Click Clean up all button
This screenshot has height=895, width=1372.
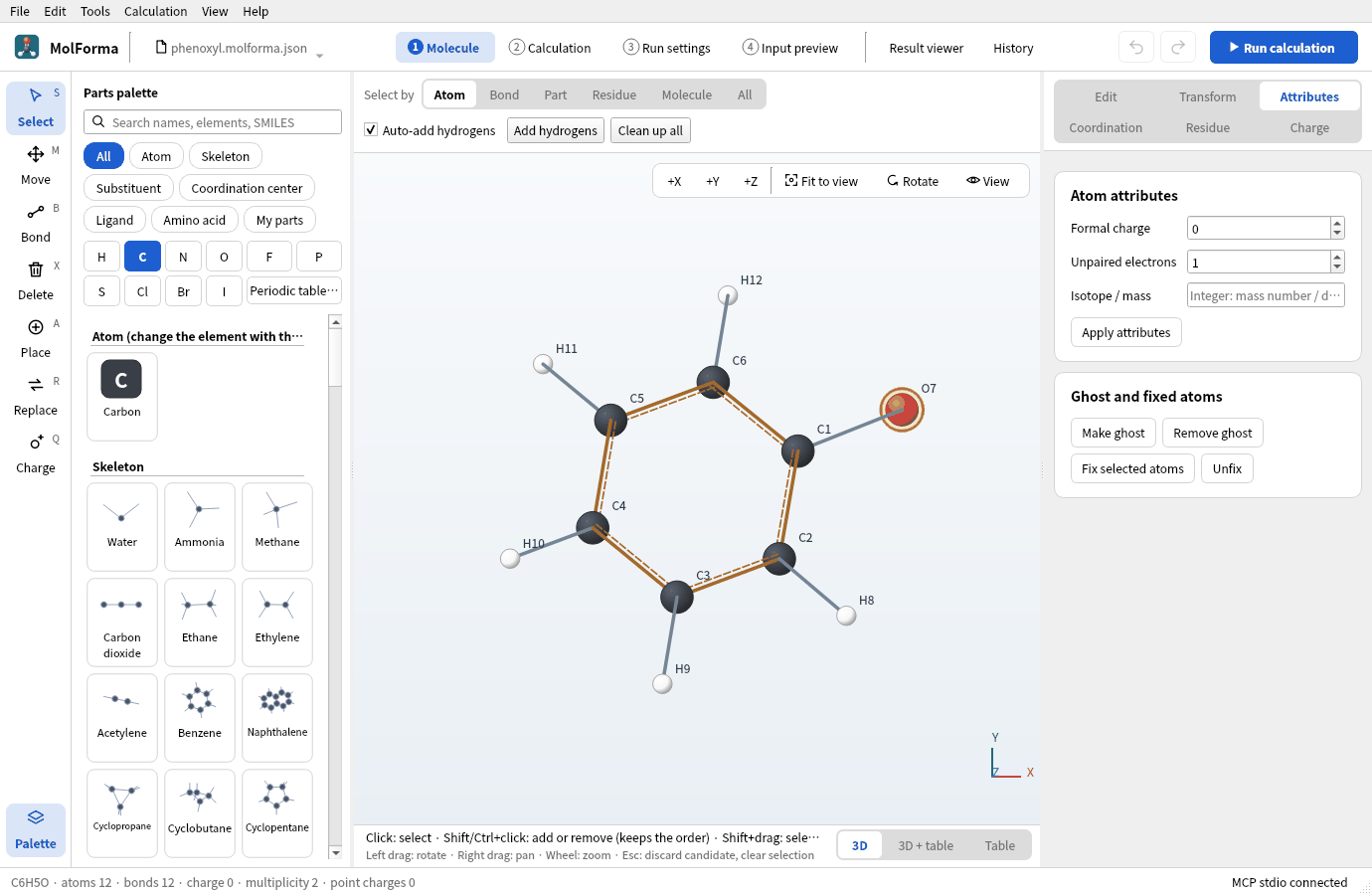click(x=650, y=130)
